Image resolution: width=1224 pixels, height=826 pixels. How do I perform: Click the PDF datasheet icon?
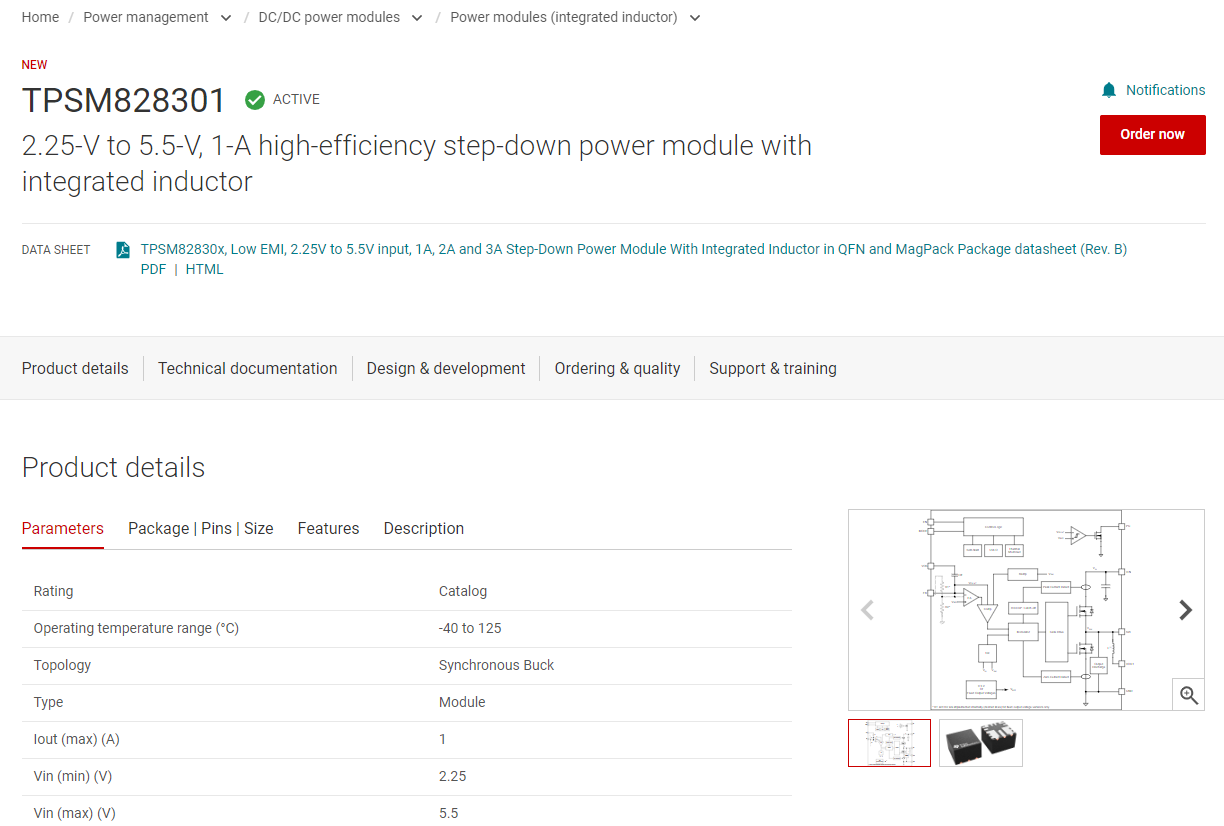click(x=122, y=250)
